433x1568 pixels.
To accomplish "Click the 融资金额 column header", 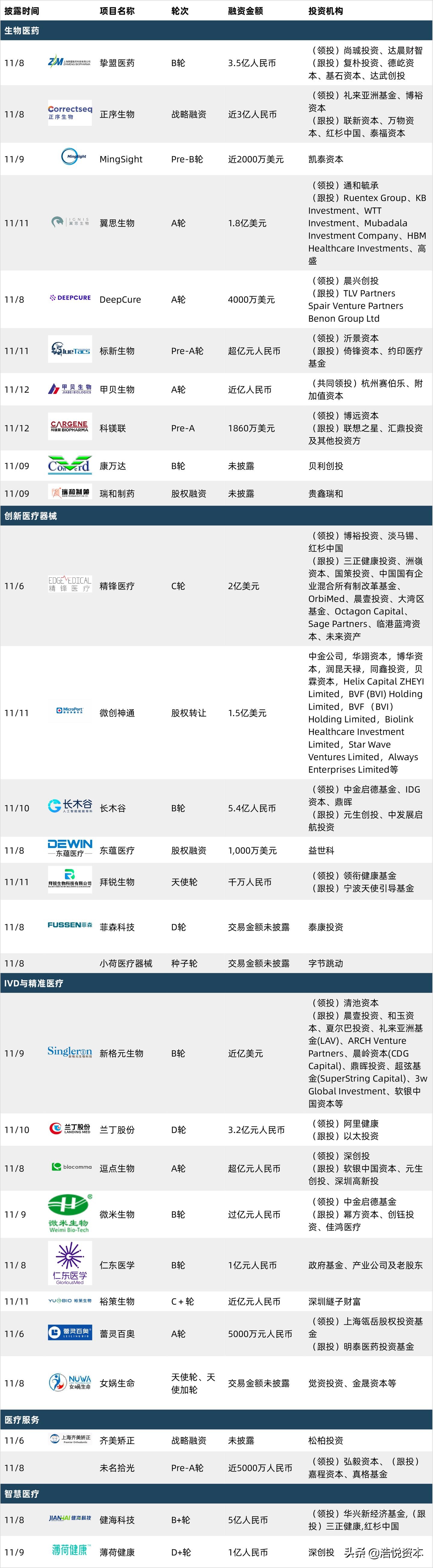I will coord(245,10).
